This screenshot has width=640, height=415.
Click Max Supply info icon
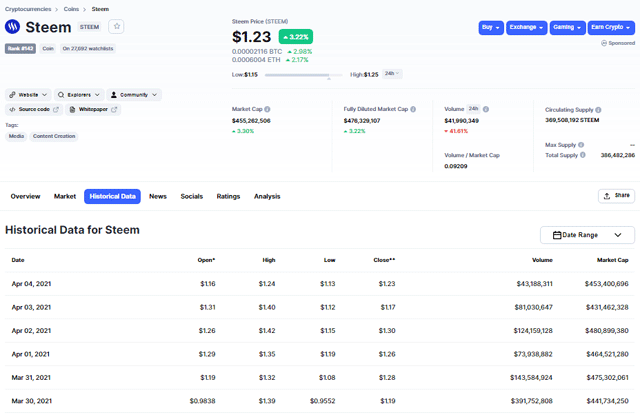pyautogui.click(x=581, y=145)
